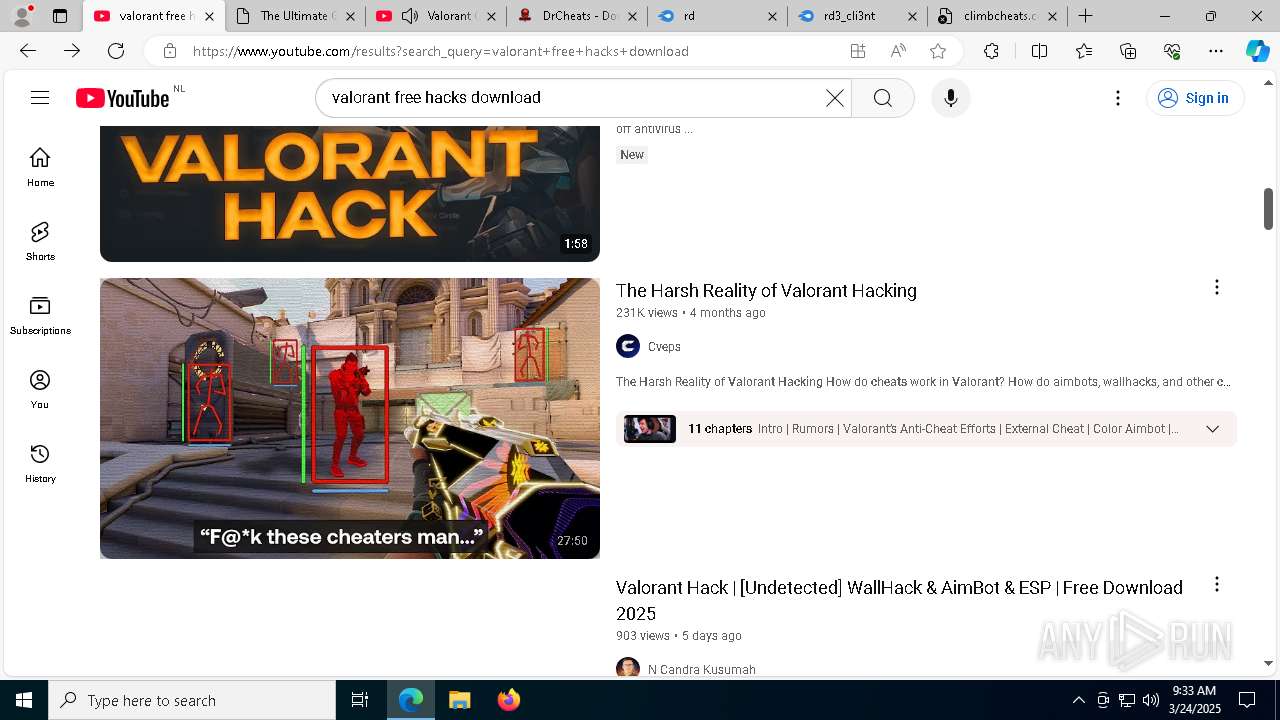The width and height of the screenshot is (1280, 720).
Task: Add this page to favorites
Action: [x=937, y=51]
